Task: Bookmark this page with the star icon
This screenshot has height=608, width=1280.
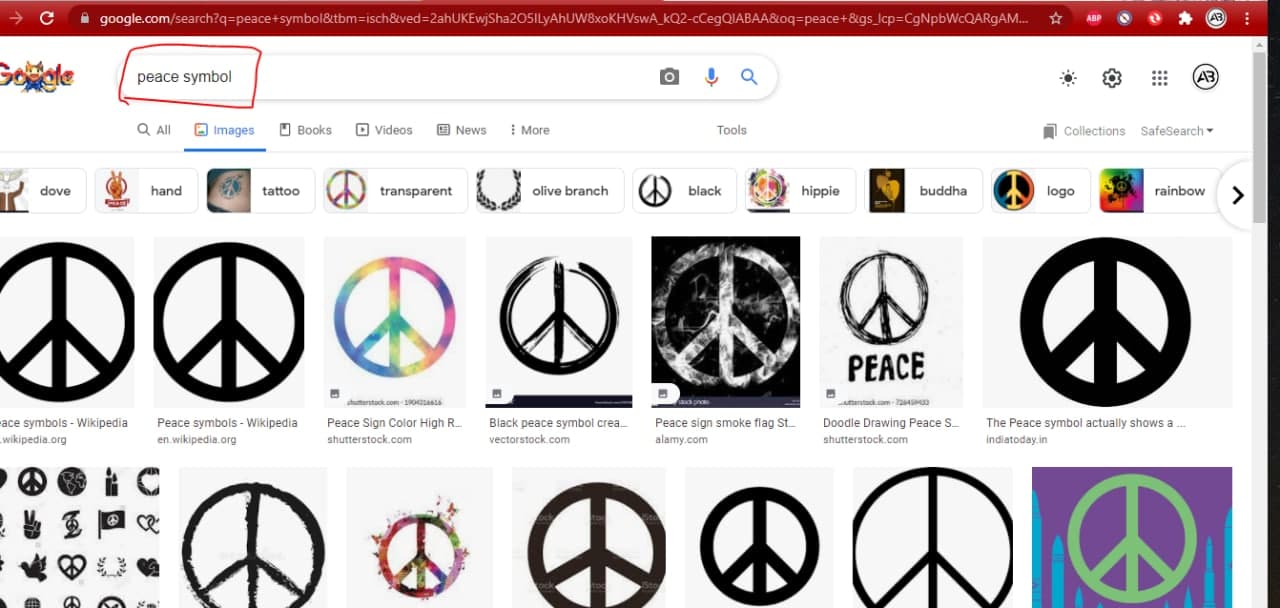Action: [x=1056, y=18]
